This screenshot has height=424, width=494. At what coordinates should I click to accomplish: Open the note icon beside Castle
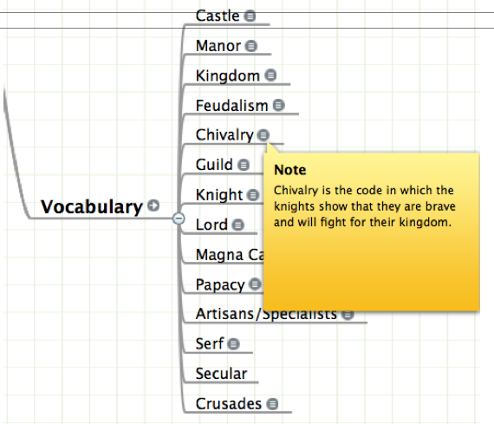(250, 16)
